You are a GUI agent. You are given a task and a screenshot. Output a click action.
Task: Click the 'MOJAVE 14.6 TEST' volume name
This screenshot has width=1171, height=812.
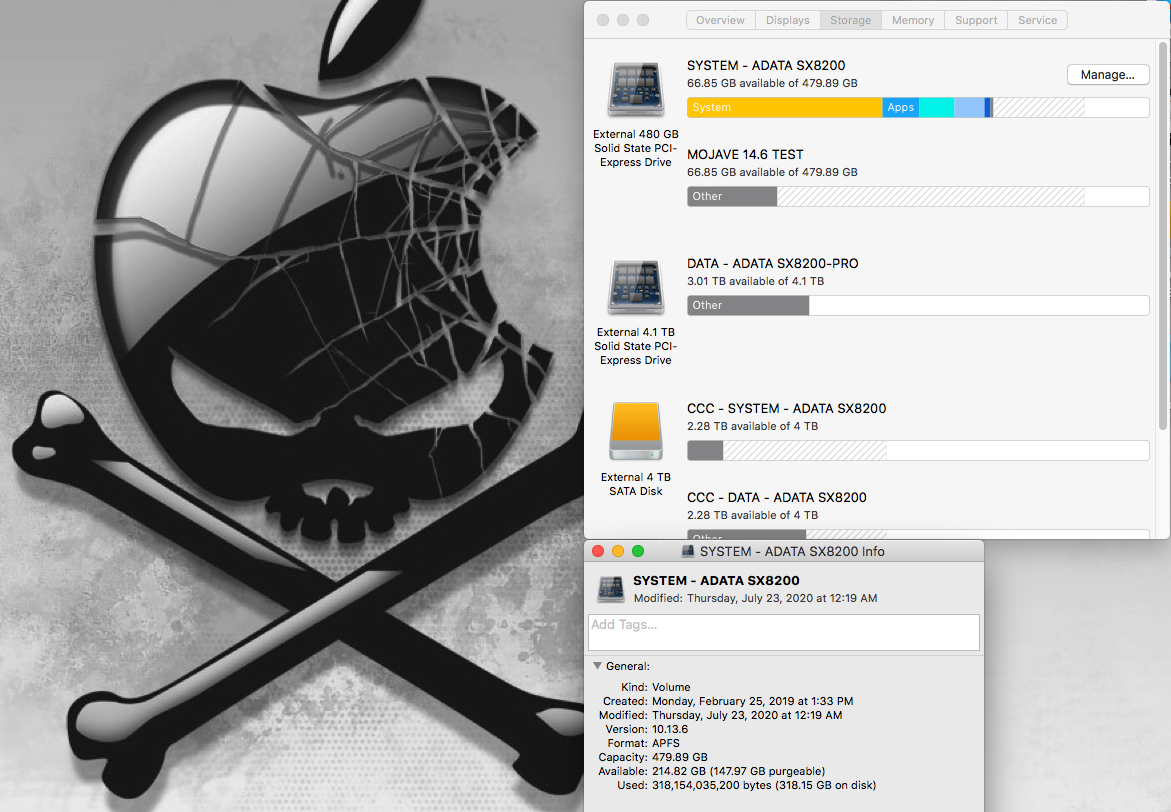point(745,155)
